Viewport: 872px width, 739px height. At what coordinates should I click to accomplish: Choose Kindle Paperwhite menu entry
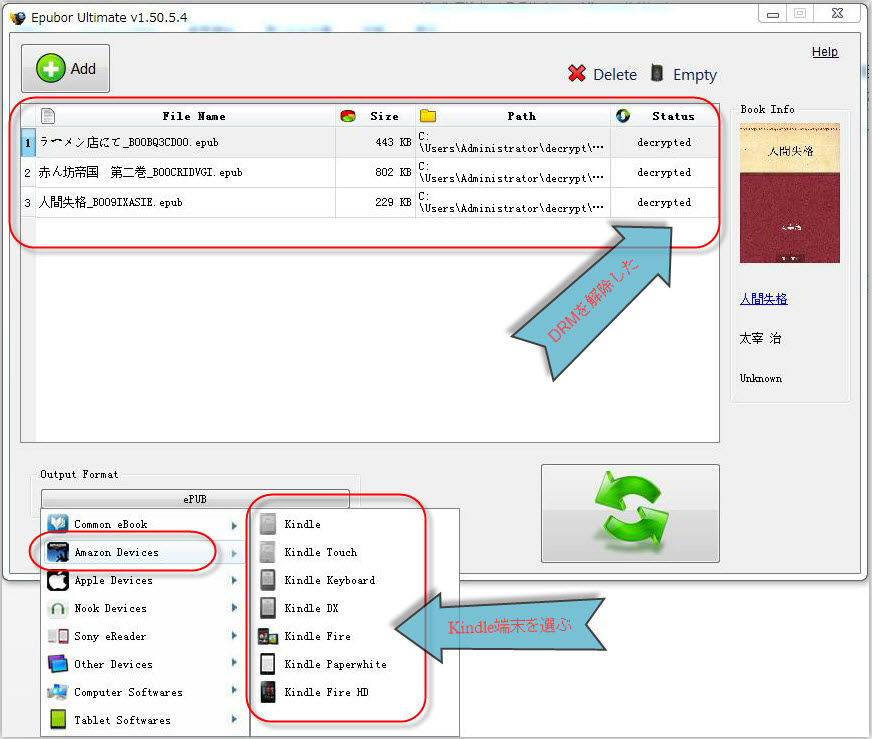[x=335, y=664]
